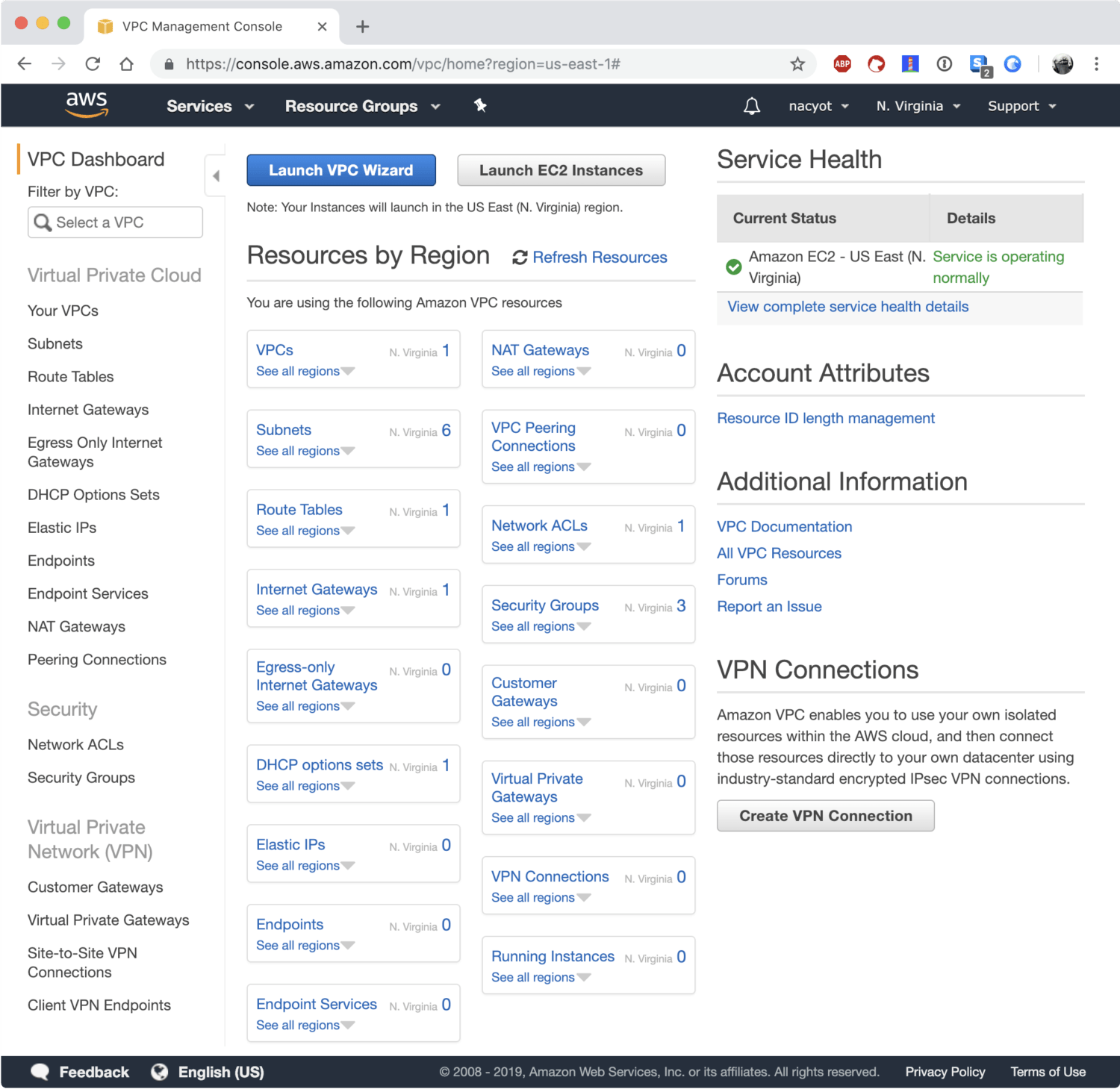
Task: Open All VPC Resources link
Action: (x=779, y=553)
